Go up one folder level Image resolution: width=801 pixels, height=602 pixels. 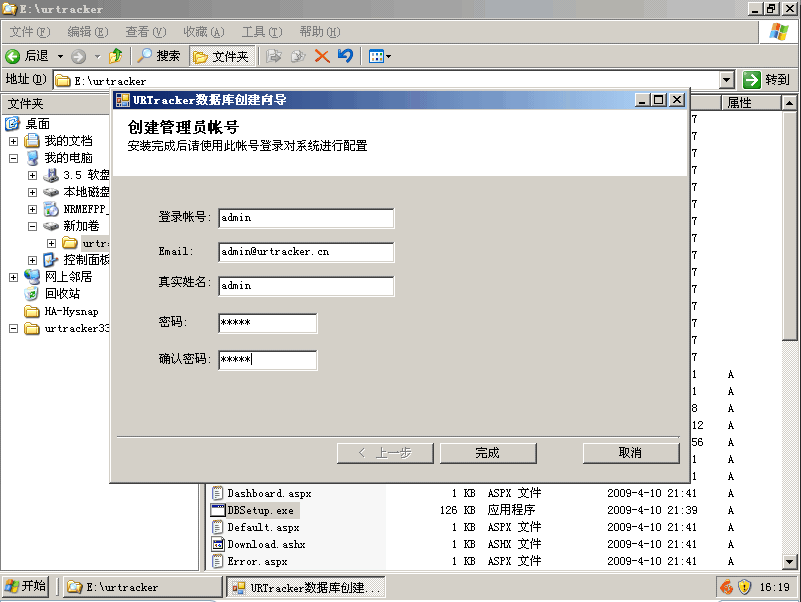[116, 56]
